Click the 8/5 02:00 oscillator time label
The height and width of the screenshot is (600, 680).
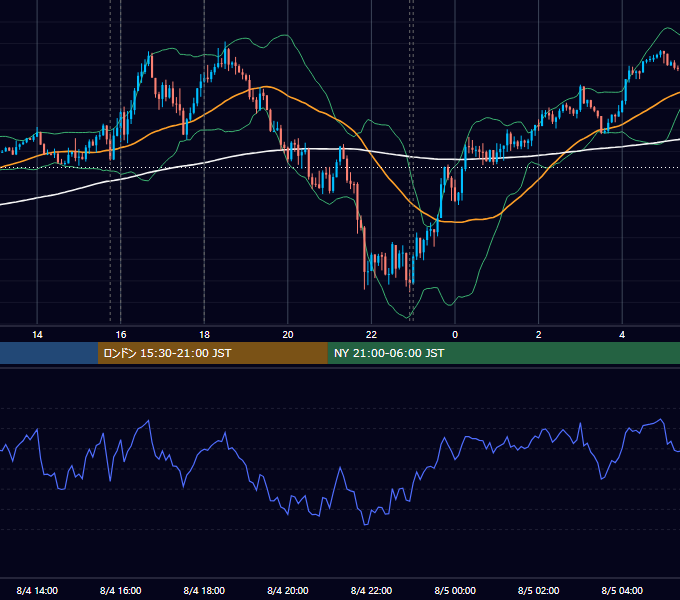coord(539,590)
